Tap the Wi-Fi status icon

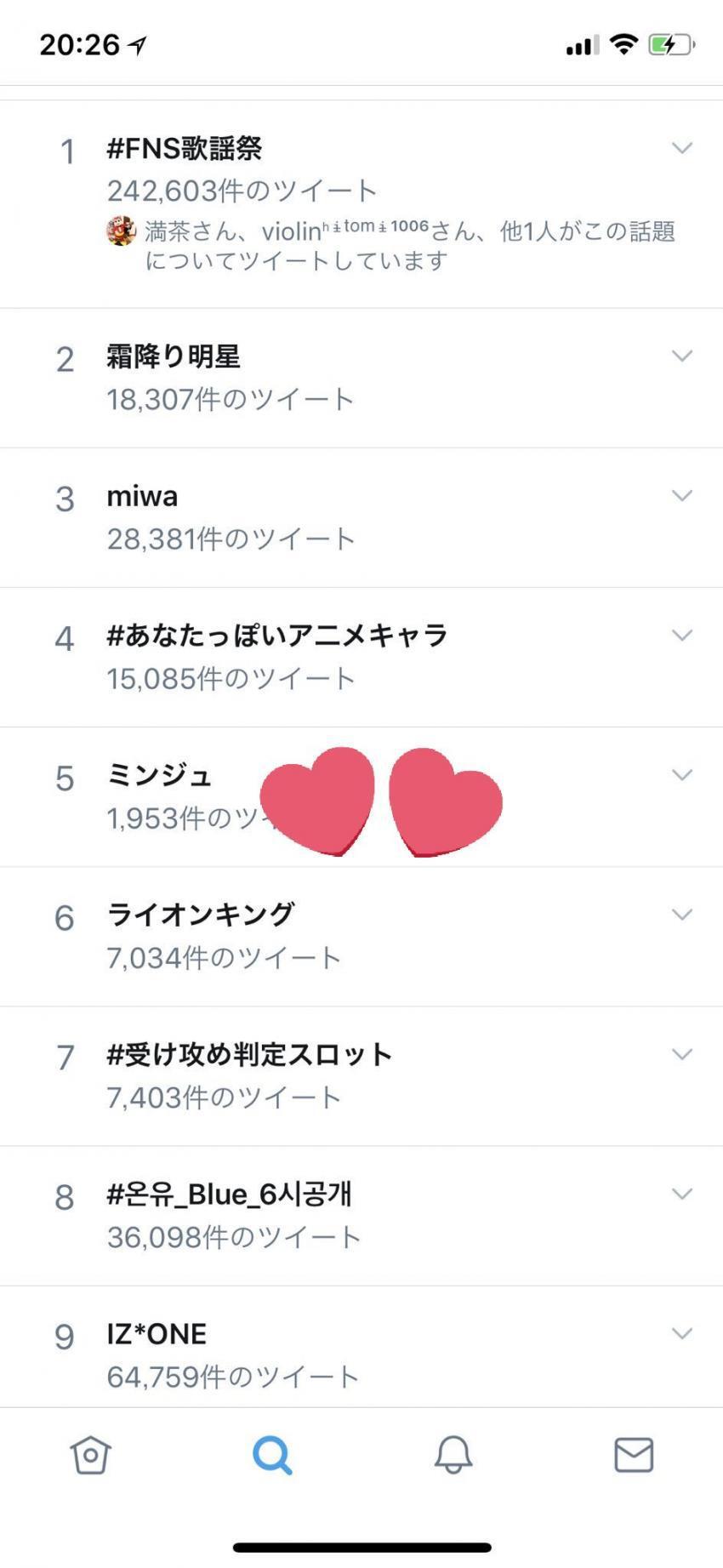click(x=624, y=44)
